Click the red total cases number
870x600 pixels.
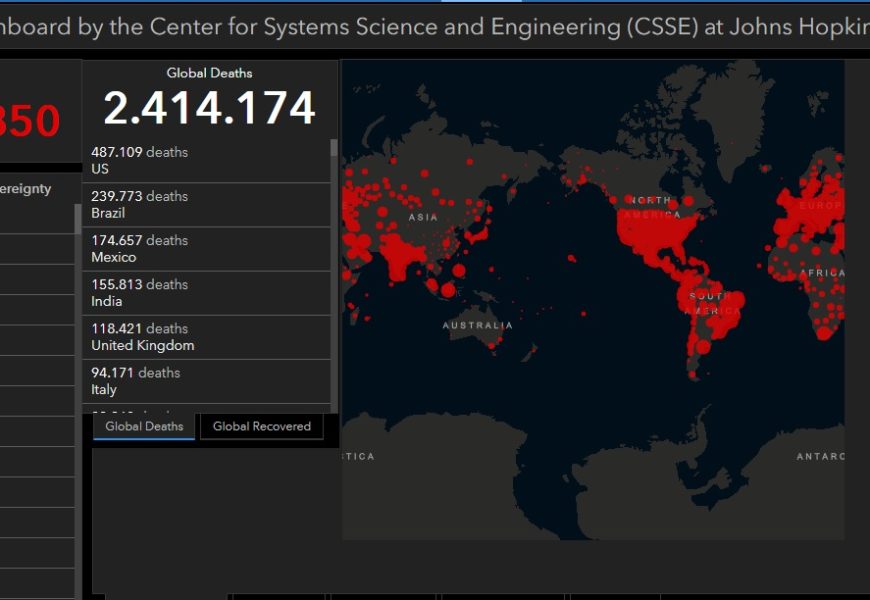click(x=30, y=122)
